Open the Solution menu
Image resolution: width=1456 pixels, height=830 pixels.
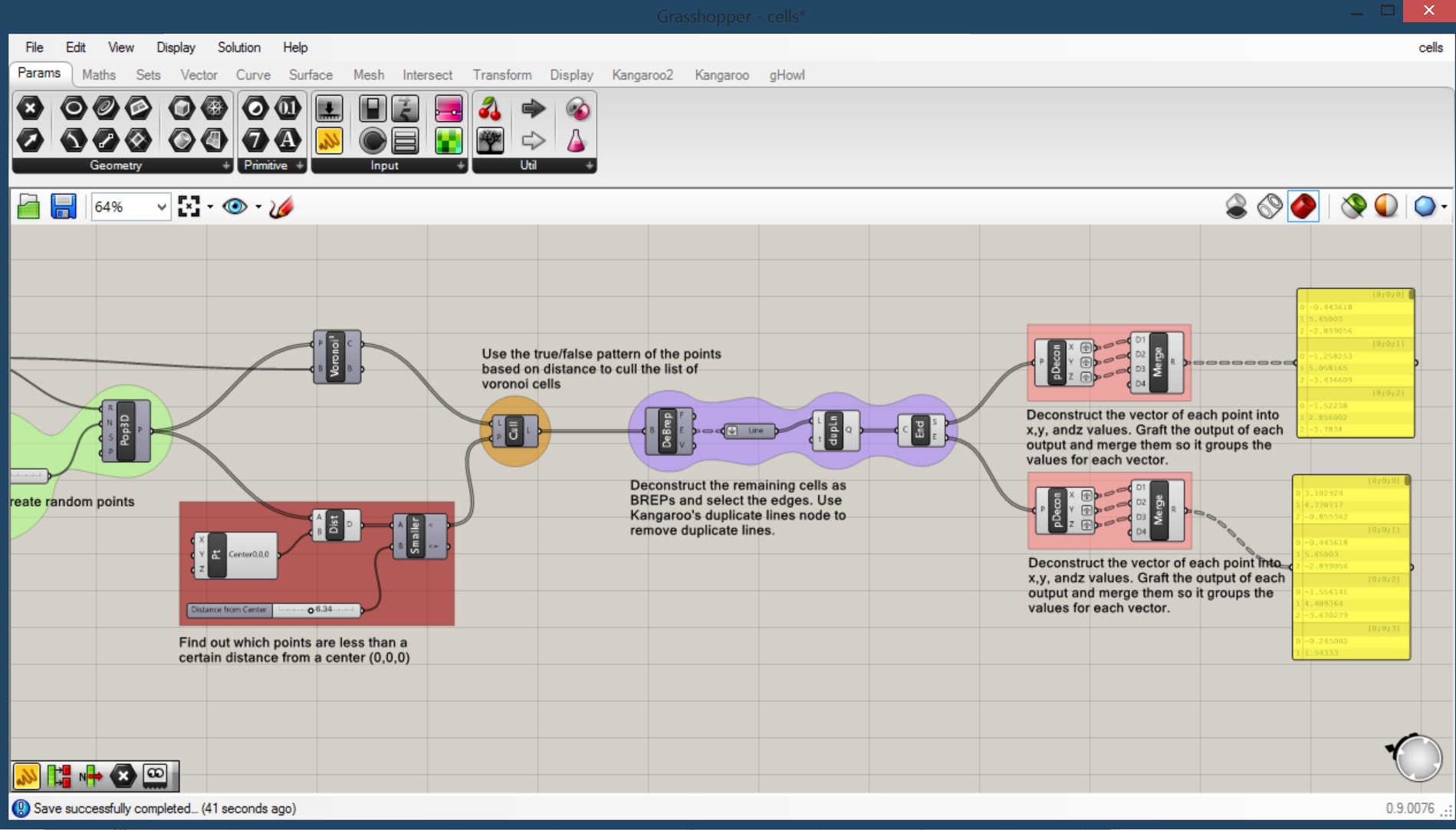pyautogui.click(x=238, y=47)
